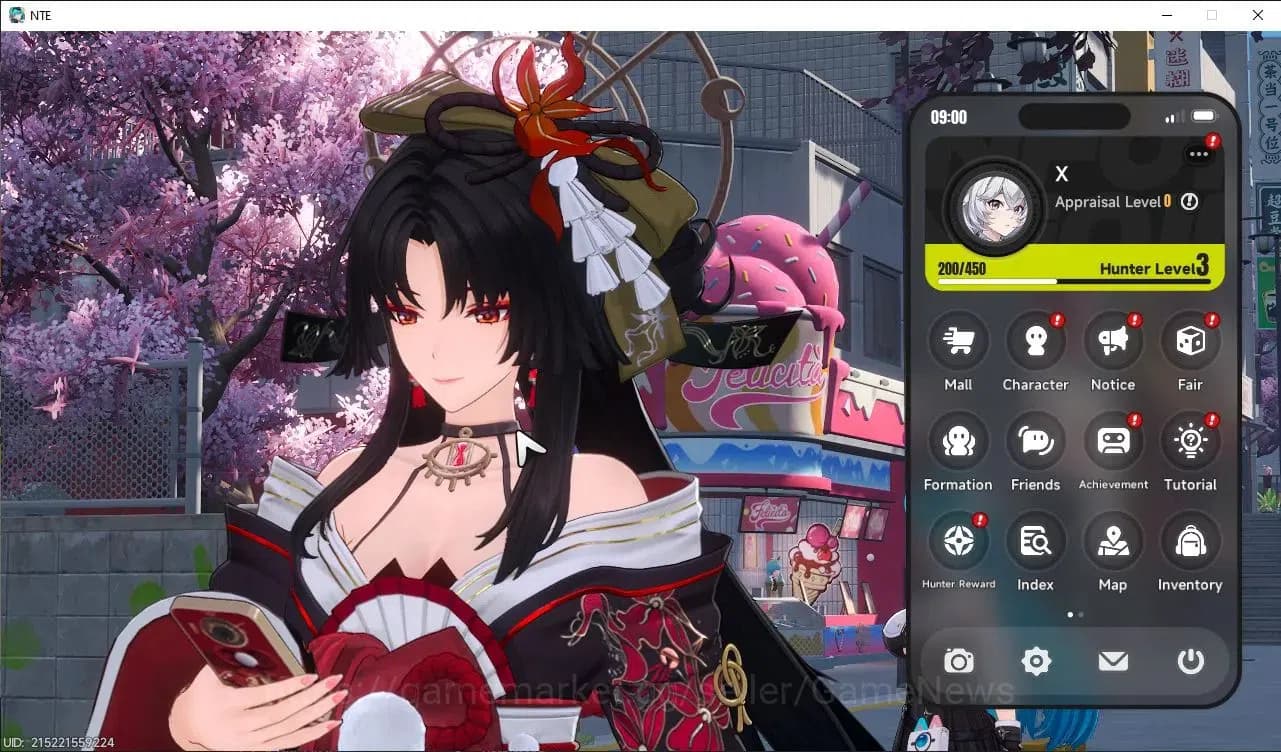
Task: Open the Index search icon
Action: coord(1035,541)
